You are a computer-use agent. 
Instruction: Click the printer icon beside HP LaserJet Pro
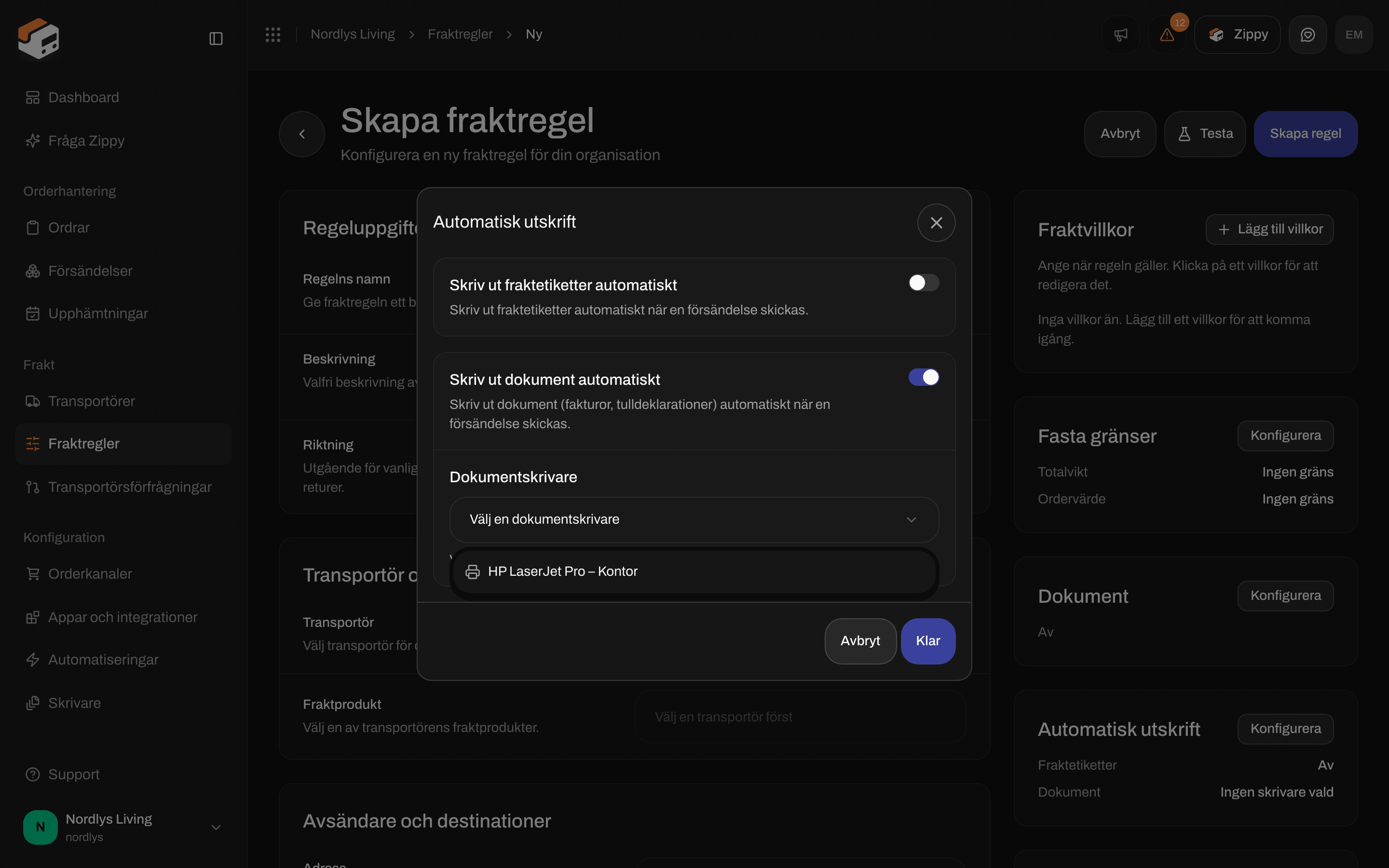472,572
